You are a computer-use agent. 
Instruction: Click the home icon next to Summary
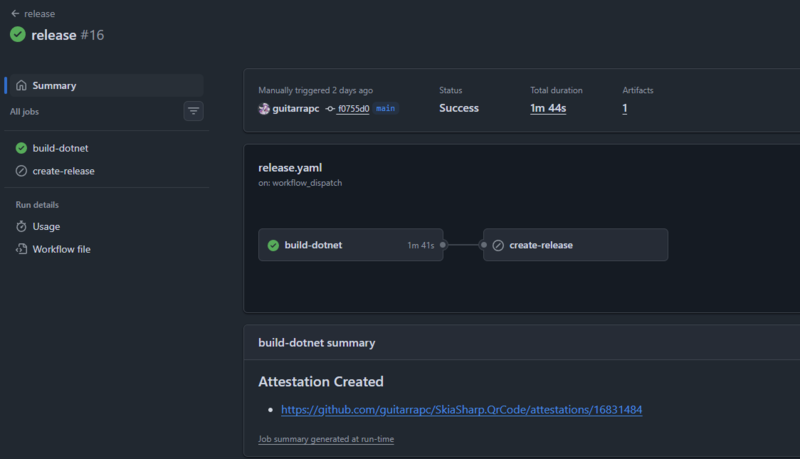(21, 86)
